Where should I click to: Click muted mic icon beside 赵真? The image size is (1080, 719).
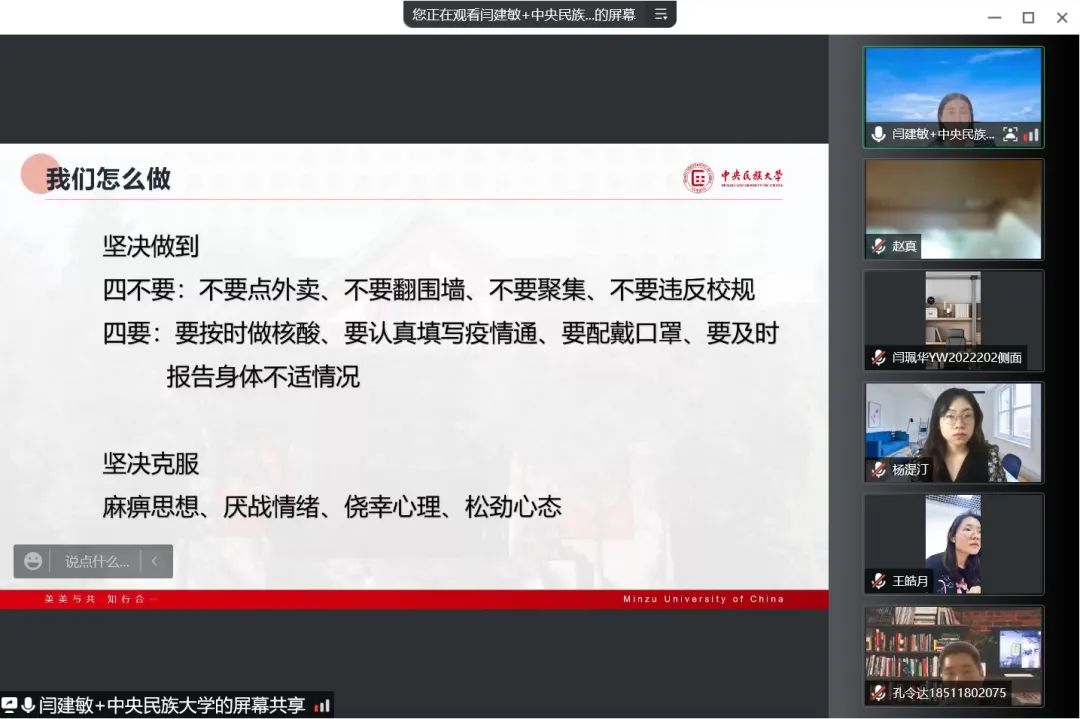(878, 246)
